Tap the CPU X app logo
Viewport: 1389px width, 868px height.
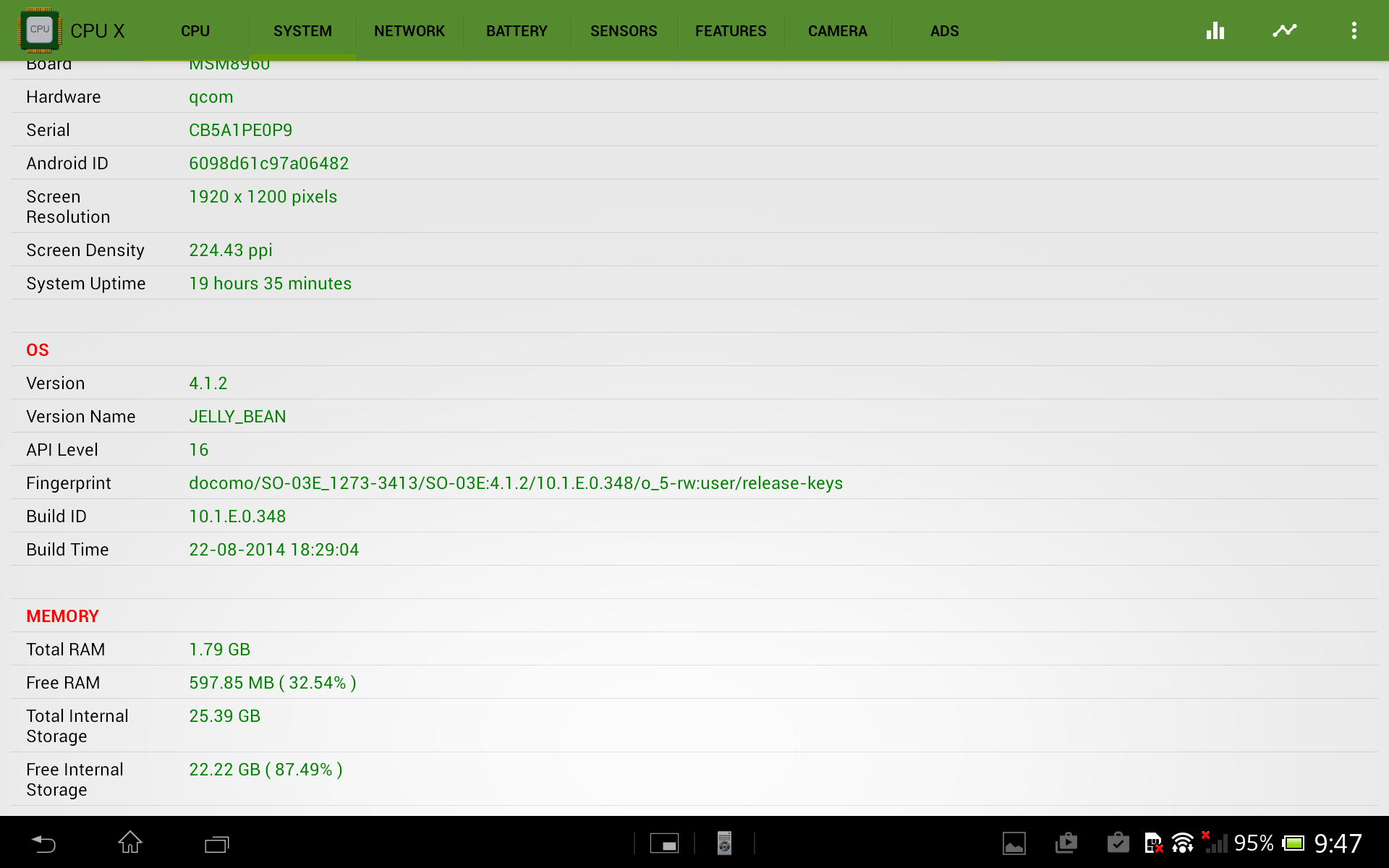pyautogui.click(x=40, y=30)
